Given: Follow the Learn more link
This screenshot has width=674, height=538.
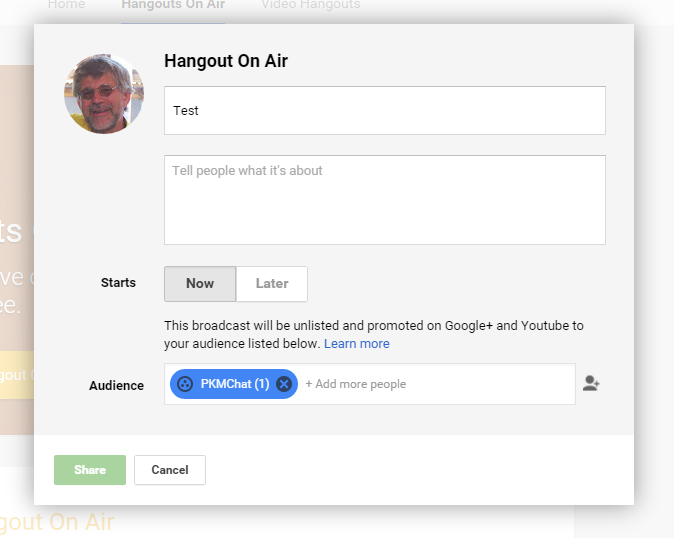Looking at the screenshot, I should pos(357,344).
